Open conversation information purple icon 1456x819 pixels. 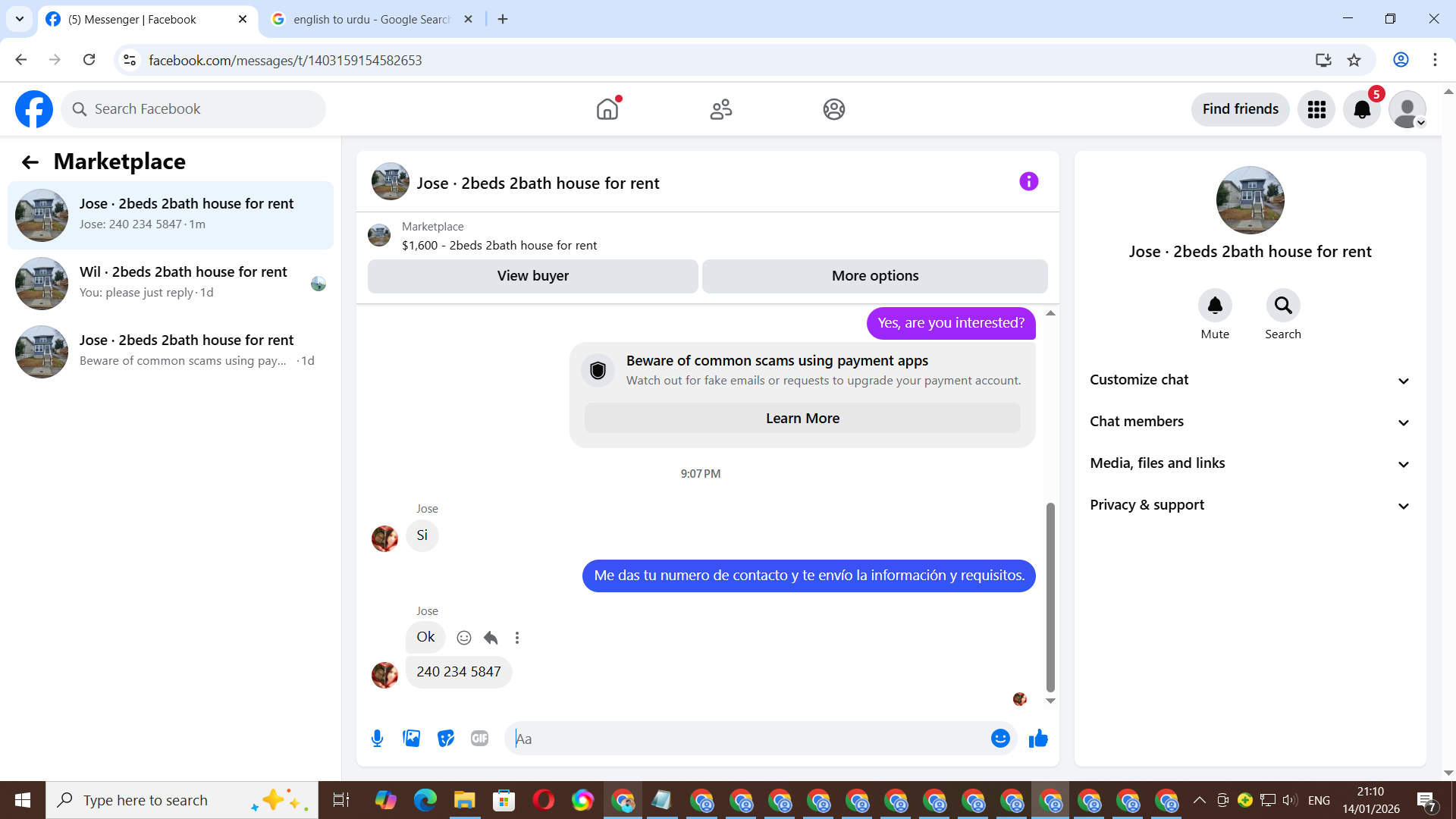(1028, 181)
